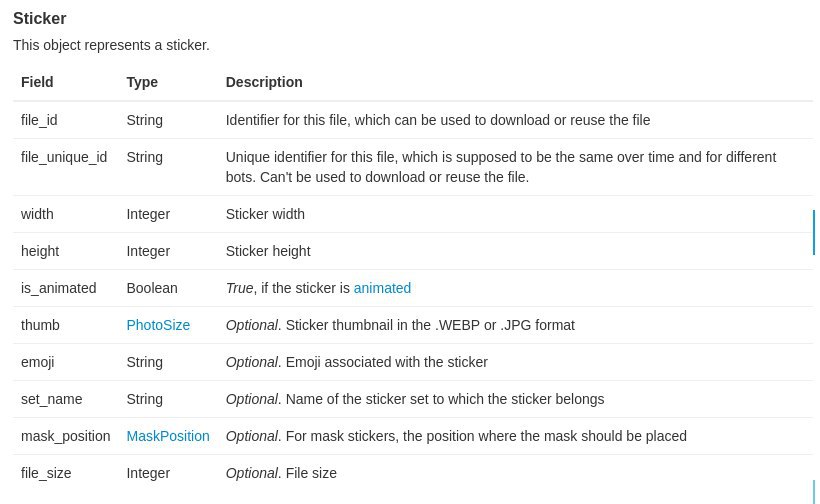Click the width field cell
820x504 pixels.
(37, 214)
